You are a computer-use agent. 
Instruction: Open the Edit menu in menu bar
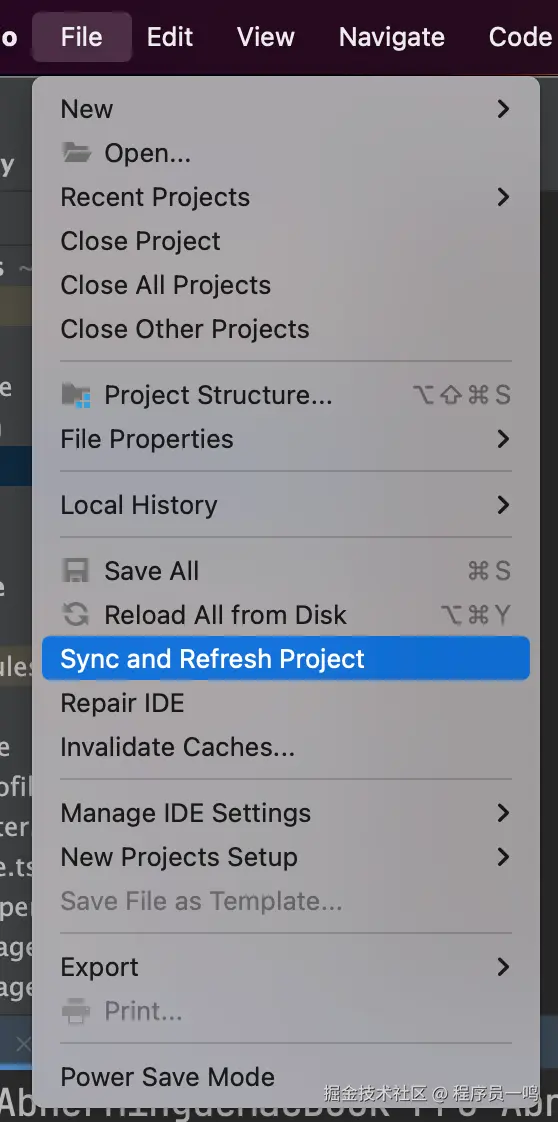(x=170, y=36)
